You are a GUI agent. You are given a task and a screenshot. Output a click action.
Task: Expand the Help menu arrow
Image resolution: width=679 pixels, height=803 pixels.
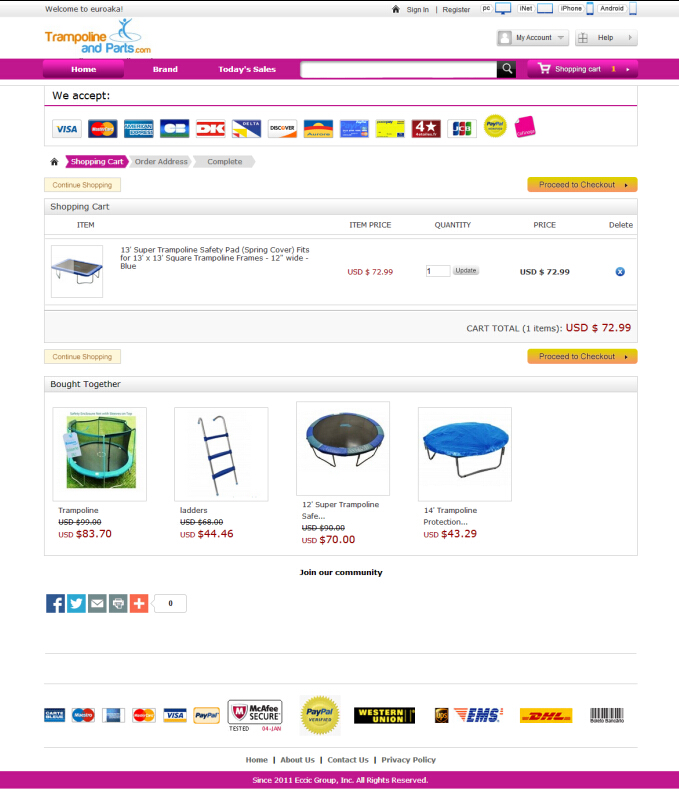pos(630,38)
